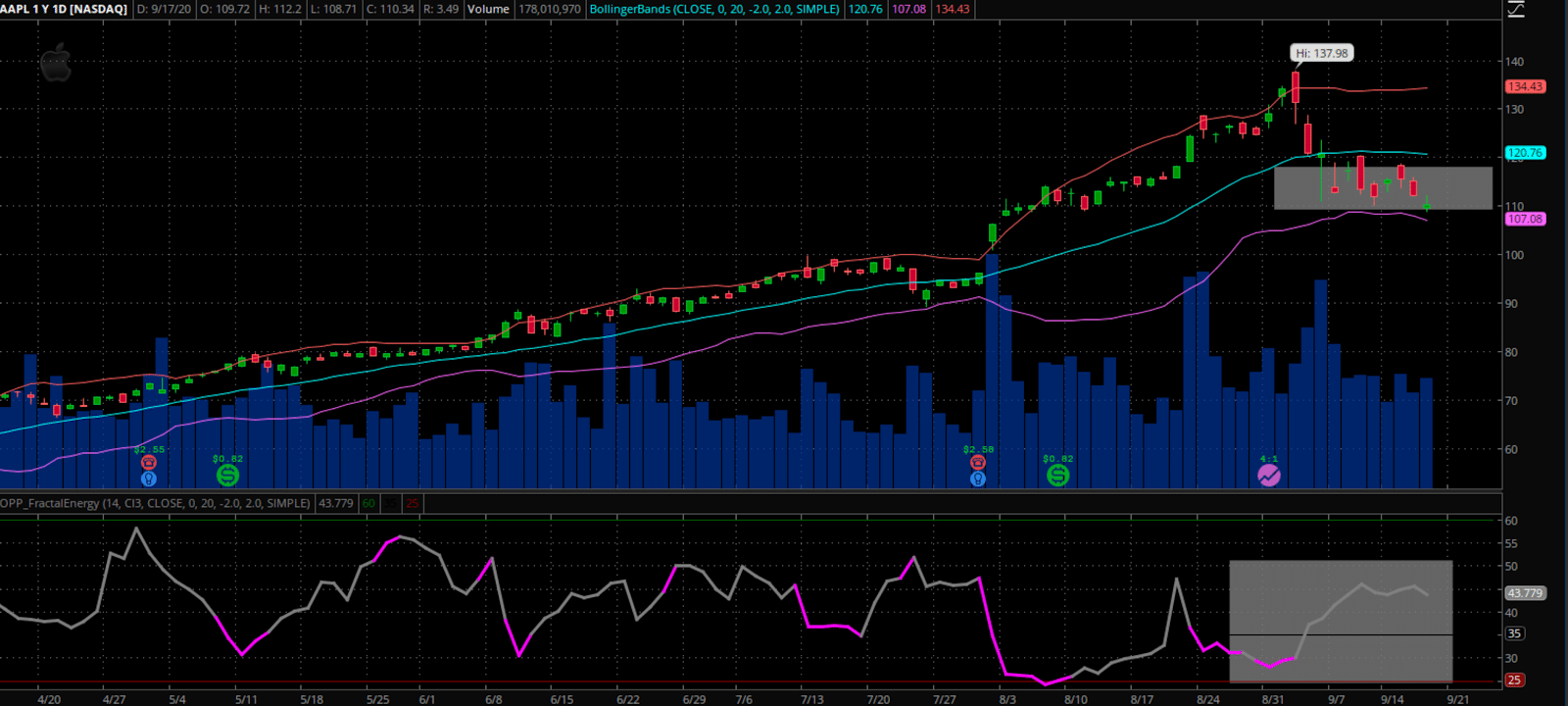Image resolution: width=1568 pixels, height=706 pixels.
Task: Click the red 134.43 value in the header
Action: pos(953,9)
